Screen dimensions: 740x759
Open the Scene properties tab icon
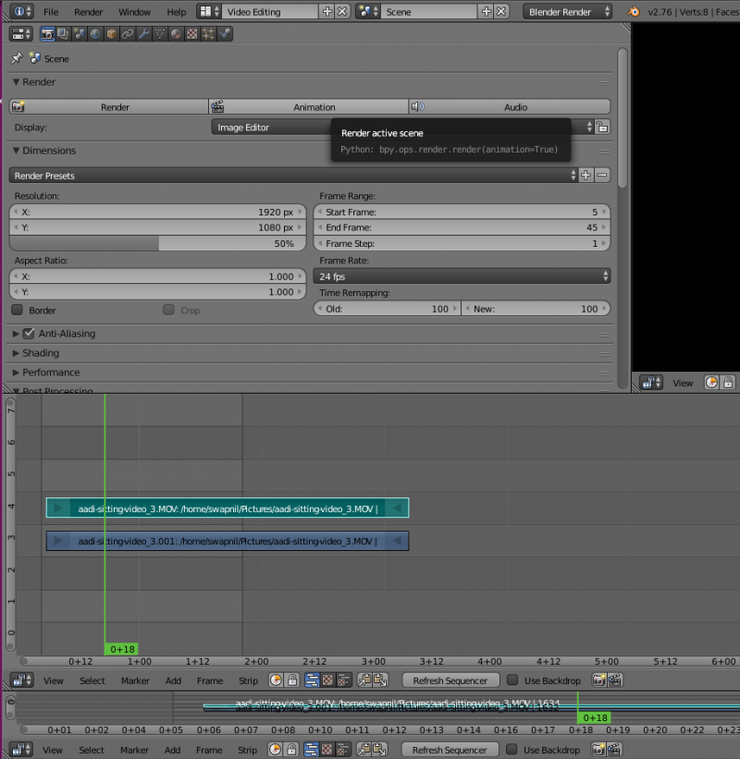point(79,34)
